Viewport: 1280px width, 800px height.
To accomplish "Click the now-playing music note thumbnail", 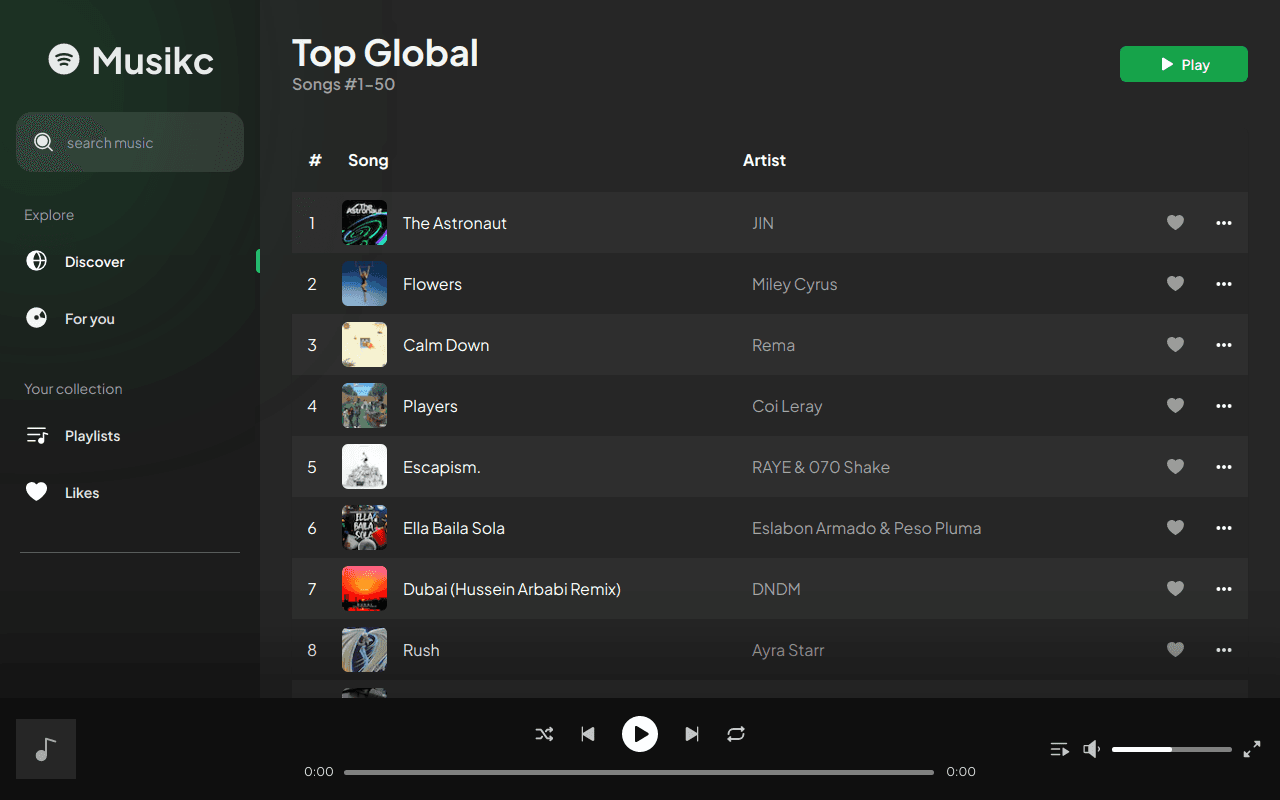I will [x=46, y=749].
